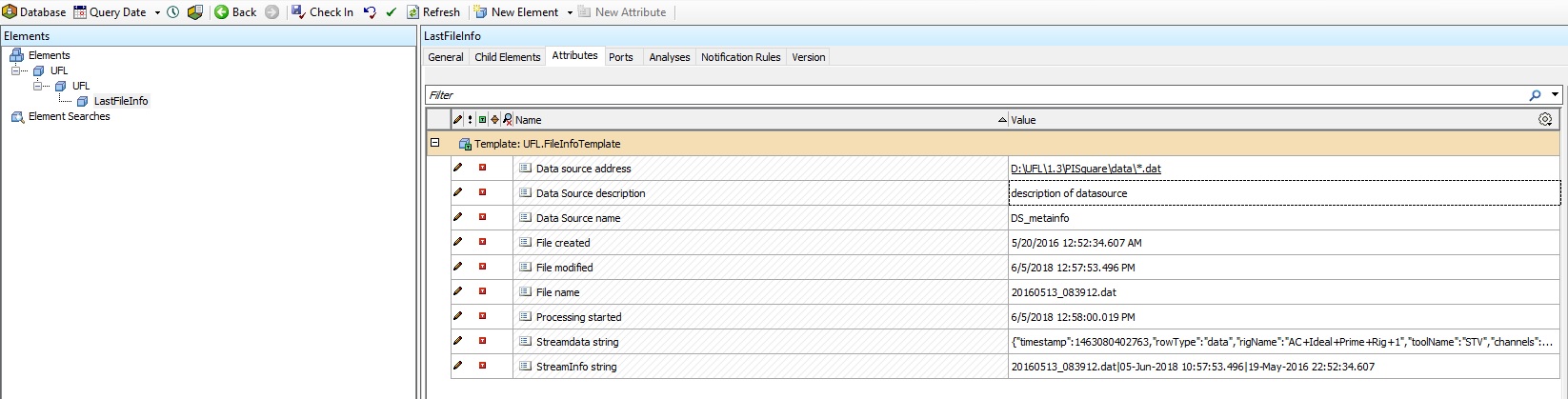Open the New Element dropdown arrow
The height and width of the screenshot is (399, 1568).
click(570, 13)
